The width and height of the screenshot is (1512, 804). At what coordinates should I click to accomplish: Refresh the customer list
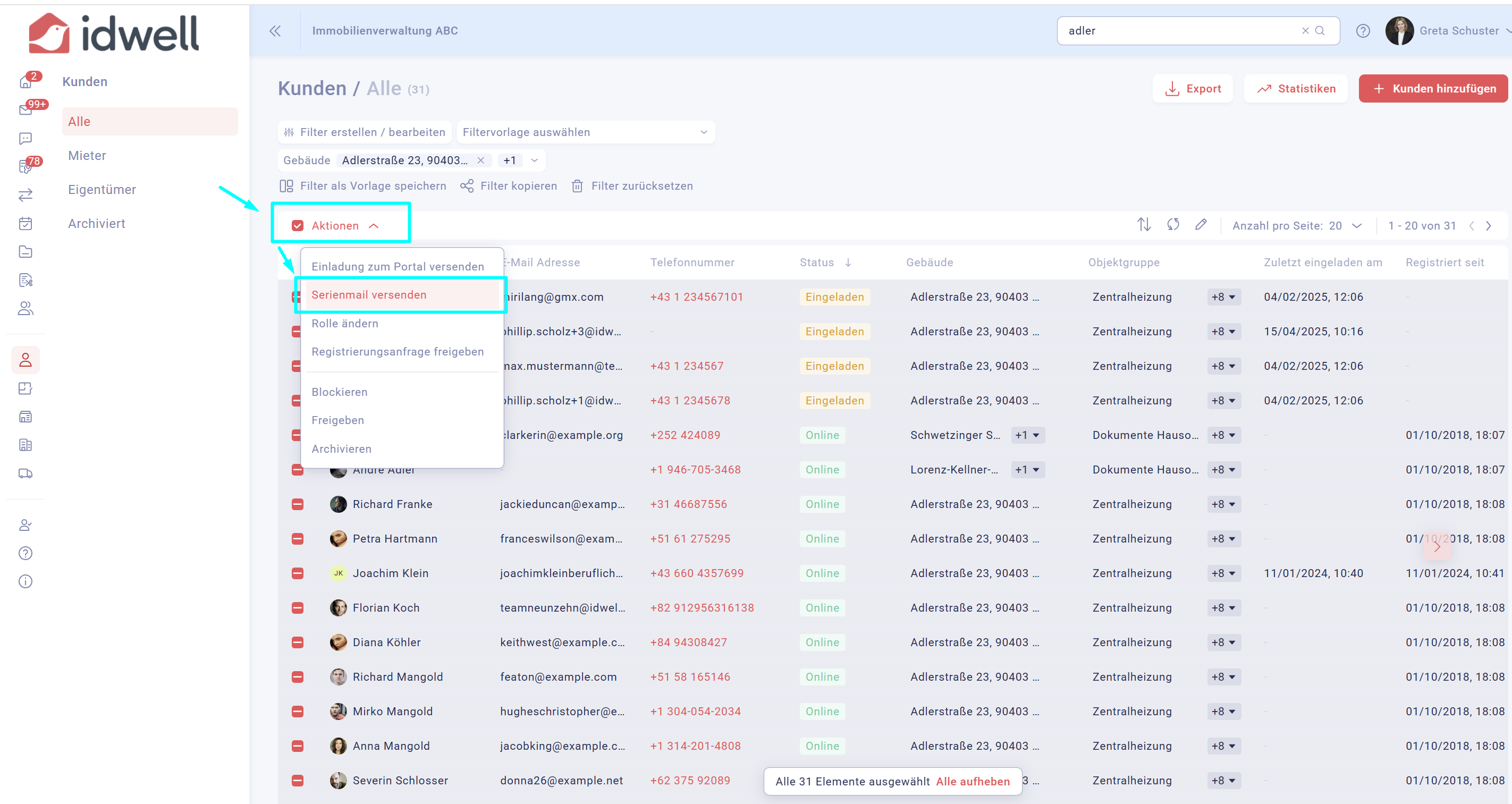(1173, 225)
